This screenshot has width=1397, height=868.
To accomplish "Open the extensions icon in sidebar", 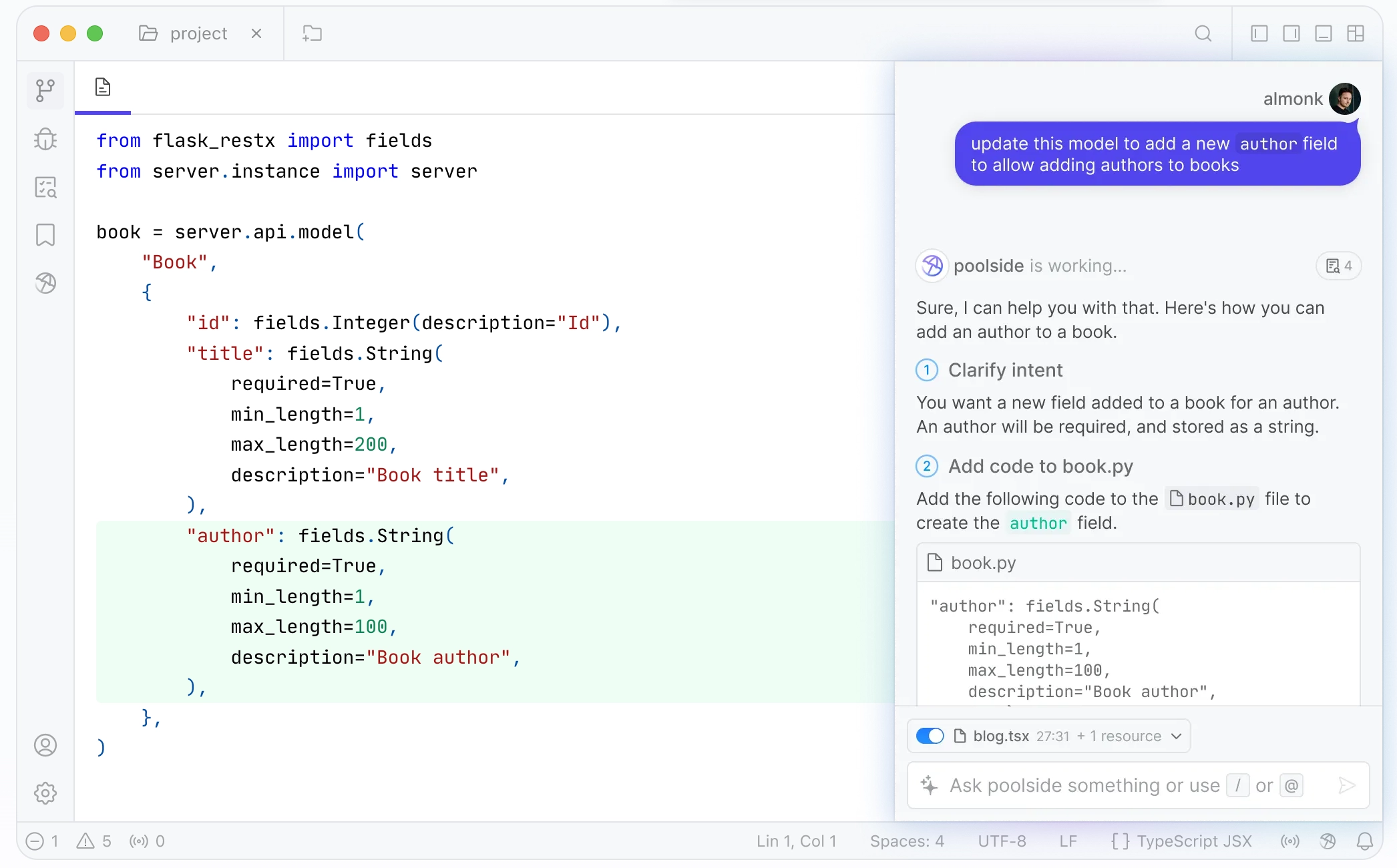I will (46, 282).
